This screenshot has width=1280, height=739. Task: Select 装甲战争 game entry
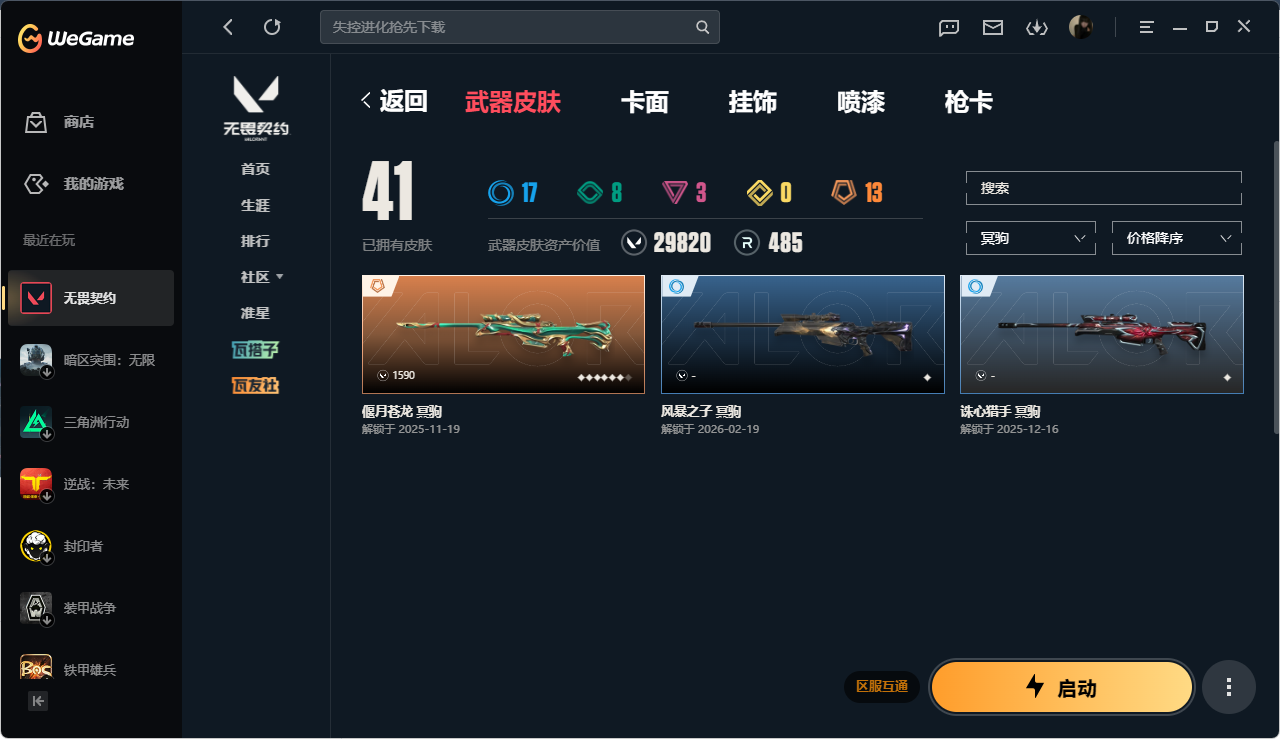(91, 608)
